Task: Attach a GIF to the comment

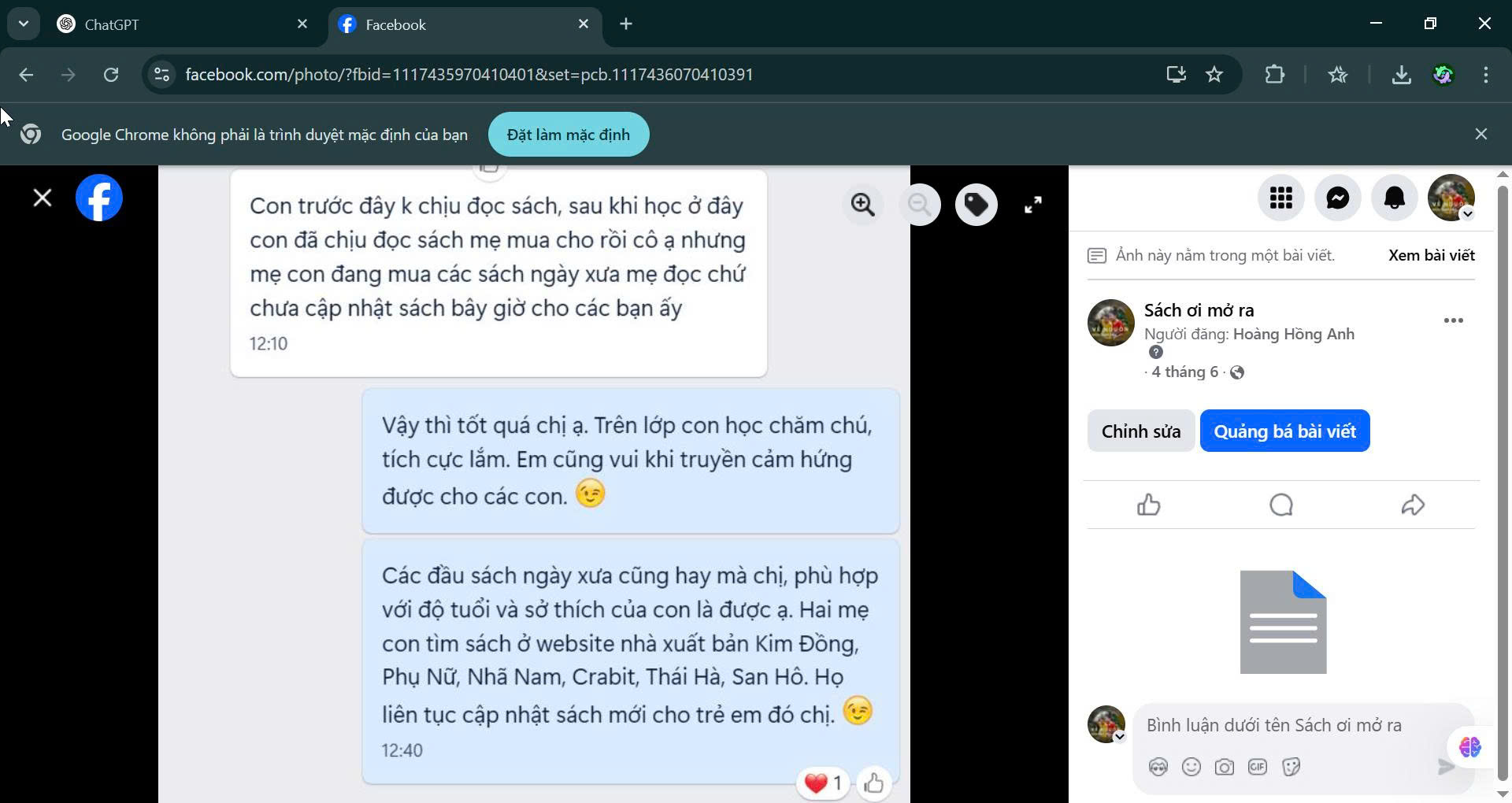Action: tap(1258, 767)
